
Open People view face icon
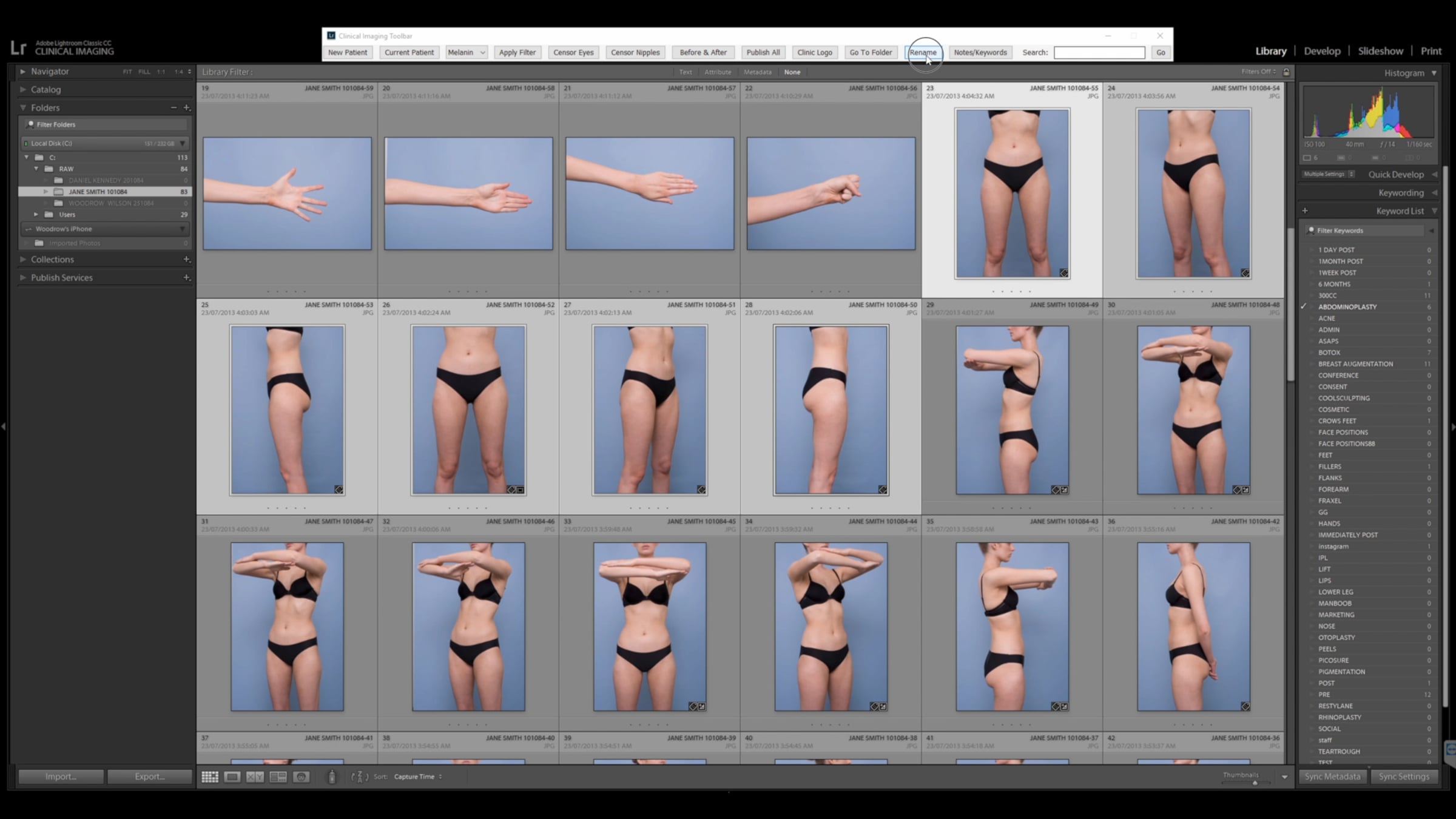(x=301, y=777)
